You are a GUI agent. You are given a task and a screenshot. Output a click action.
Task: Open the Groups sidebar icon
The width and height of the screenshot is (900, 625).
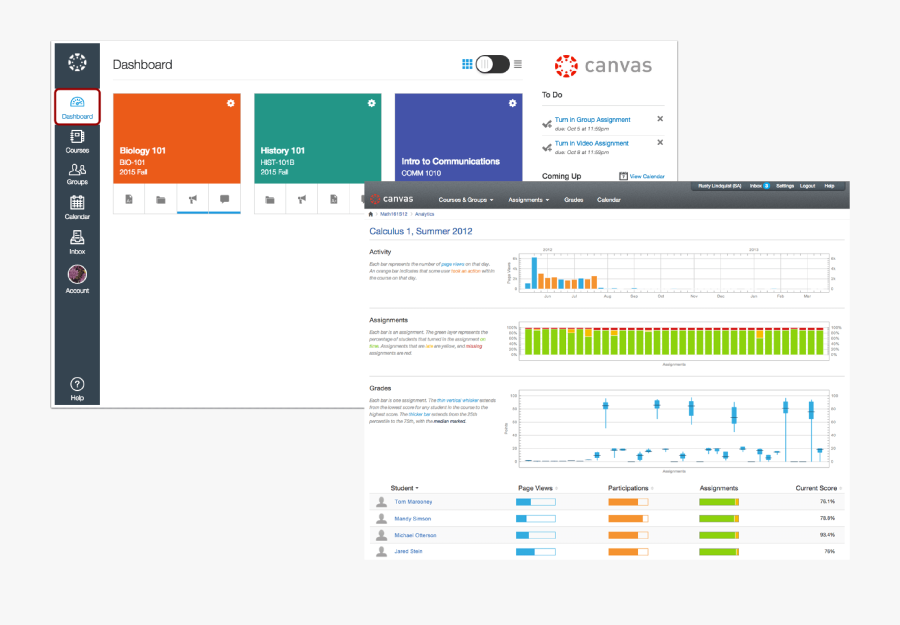pyautogui.click(x=77, y=174)
